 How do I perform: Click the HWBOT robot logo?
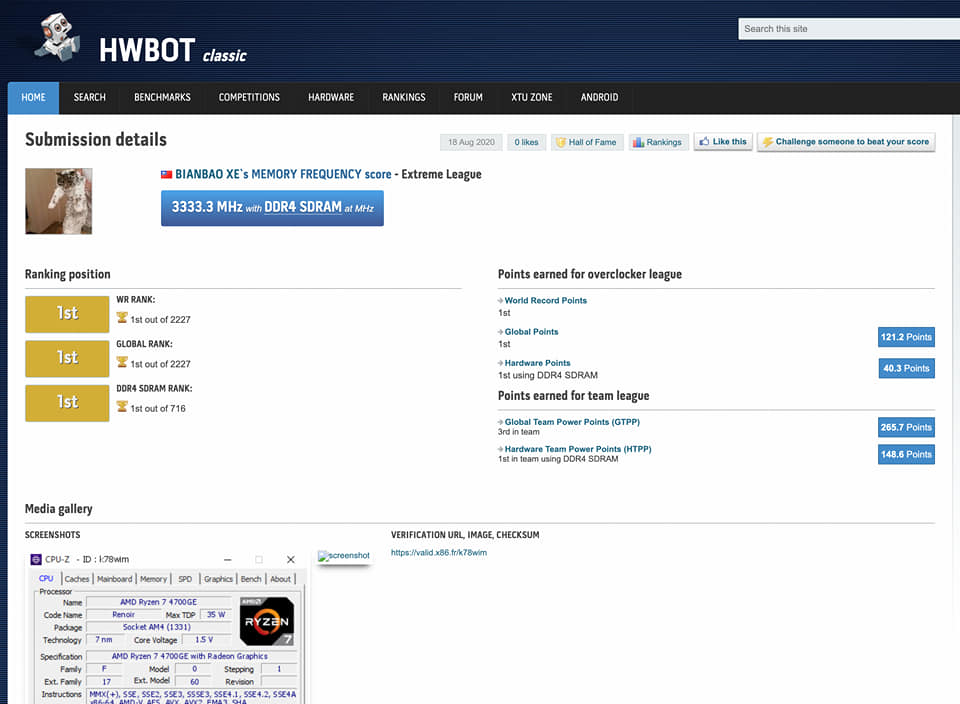pyautogui.click(x=57, y=37)
